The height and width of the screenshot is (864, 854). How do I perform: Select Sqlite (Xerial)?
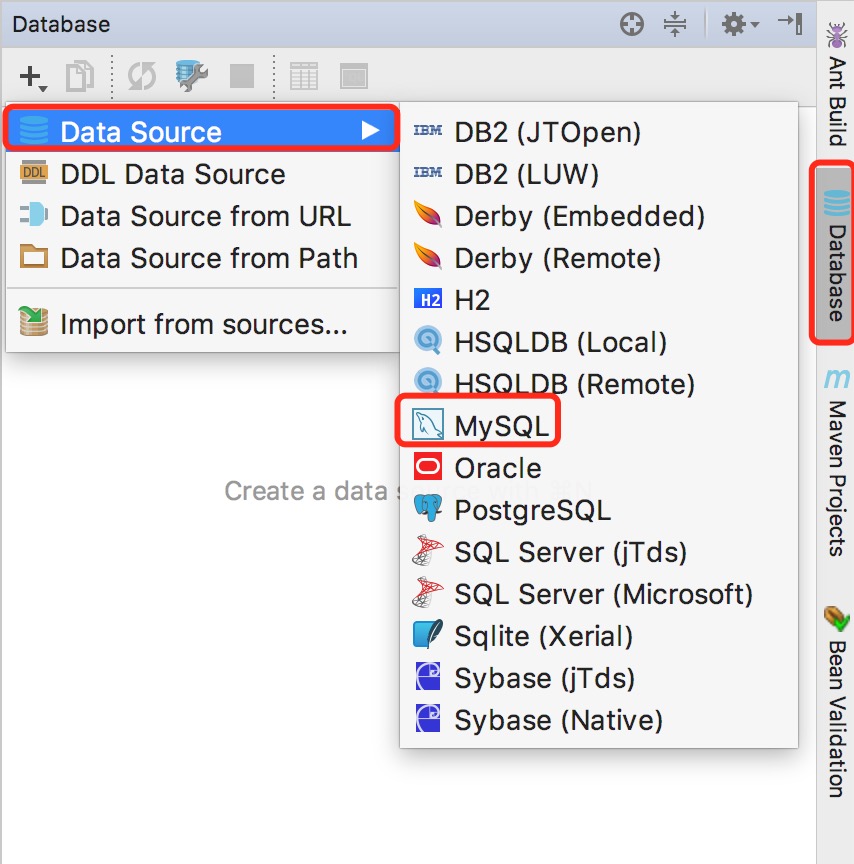tap(598, 636)
